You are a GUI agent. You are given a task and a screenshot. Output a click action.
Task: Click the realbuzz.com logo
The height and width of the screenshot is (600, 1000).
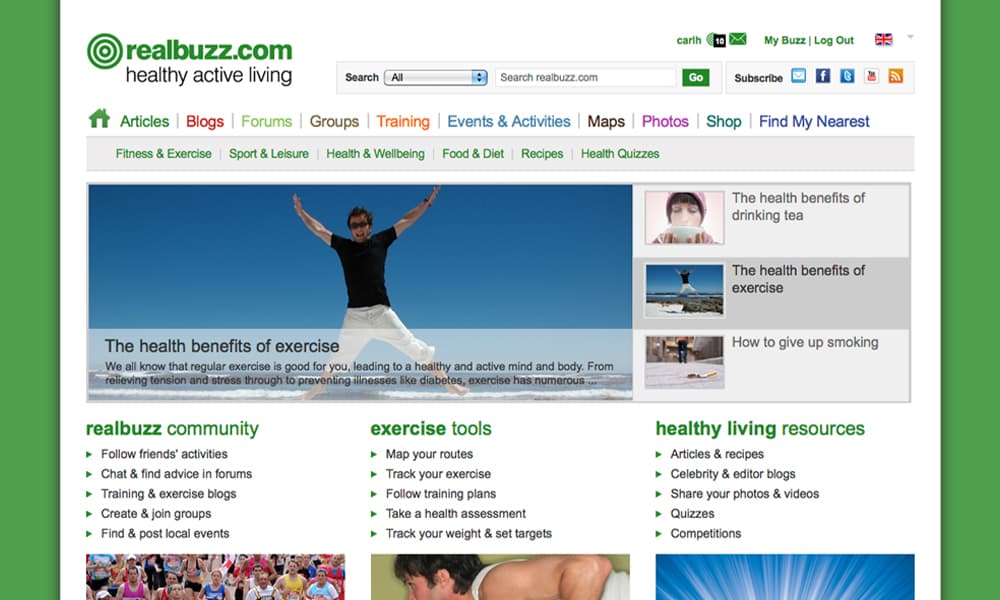(190, 59)
